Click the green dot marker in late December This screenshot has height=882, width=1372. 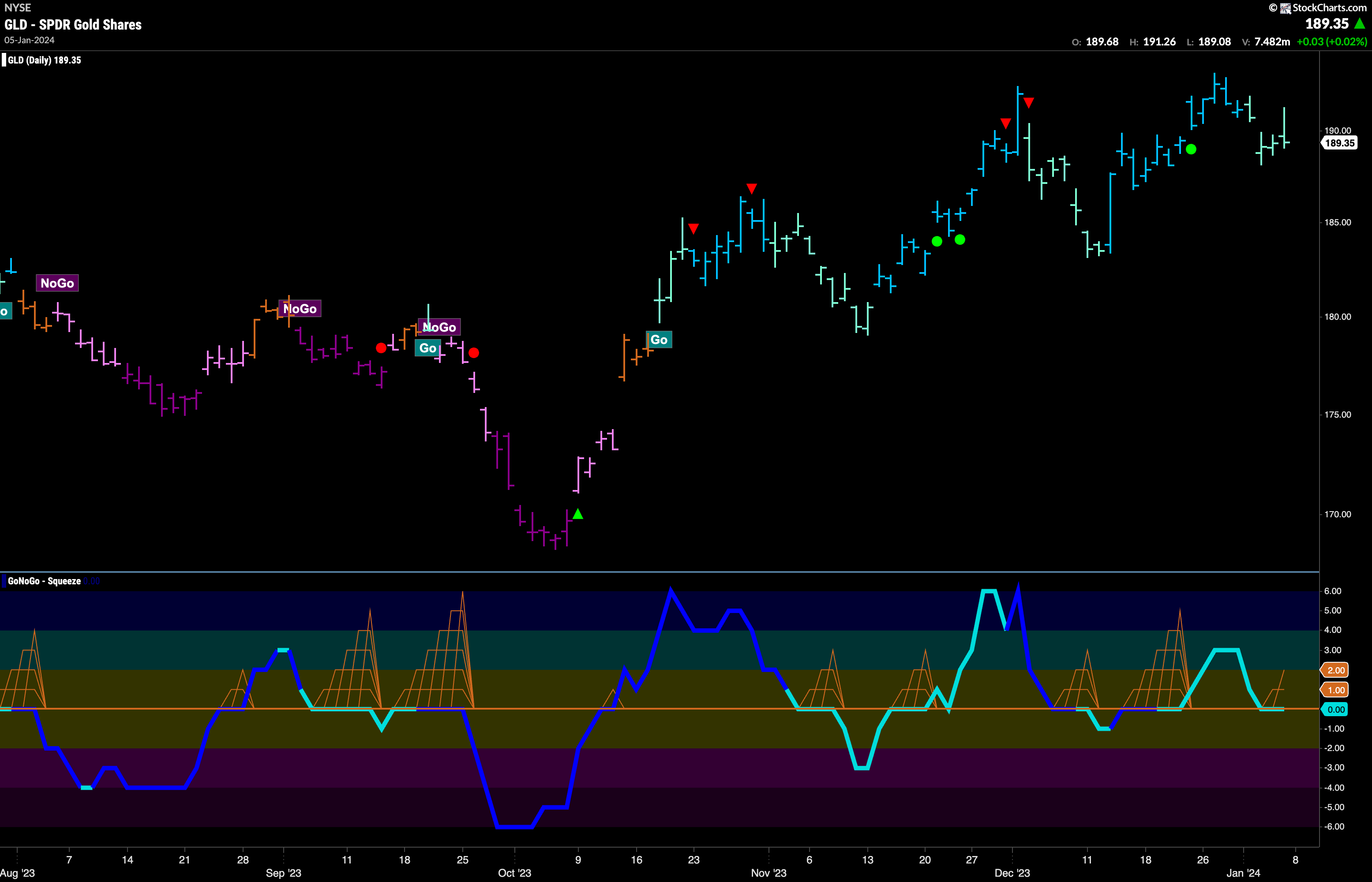[x=1191, y=149]
